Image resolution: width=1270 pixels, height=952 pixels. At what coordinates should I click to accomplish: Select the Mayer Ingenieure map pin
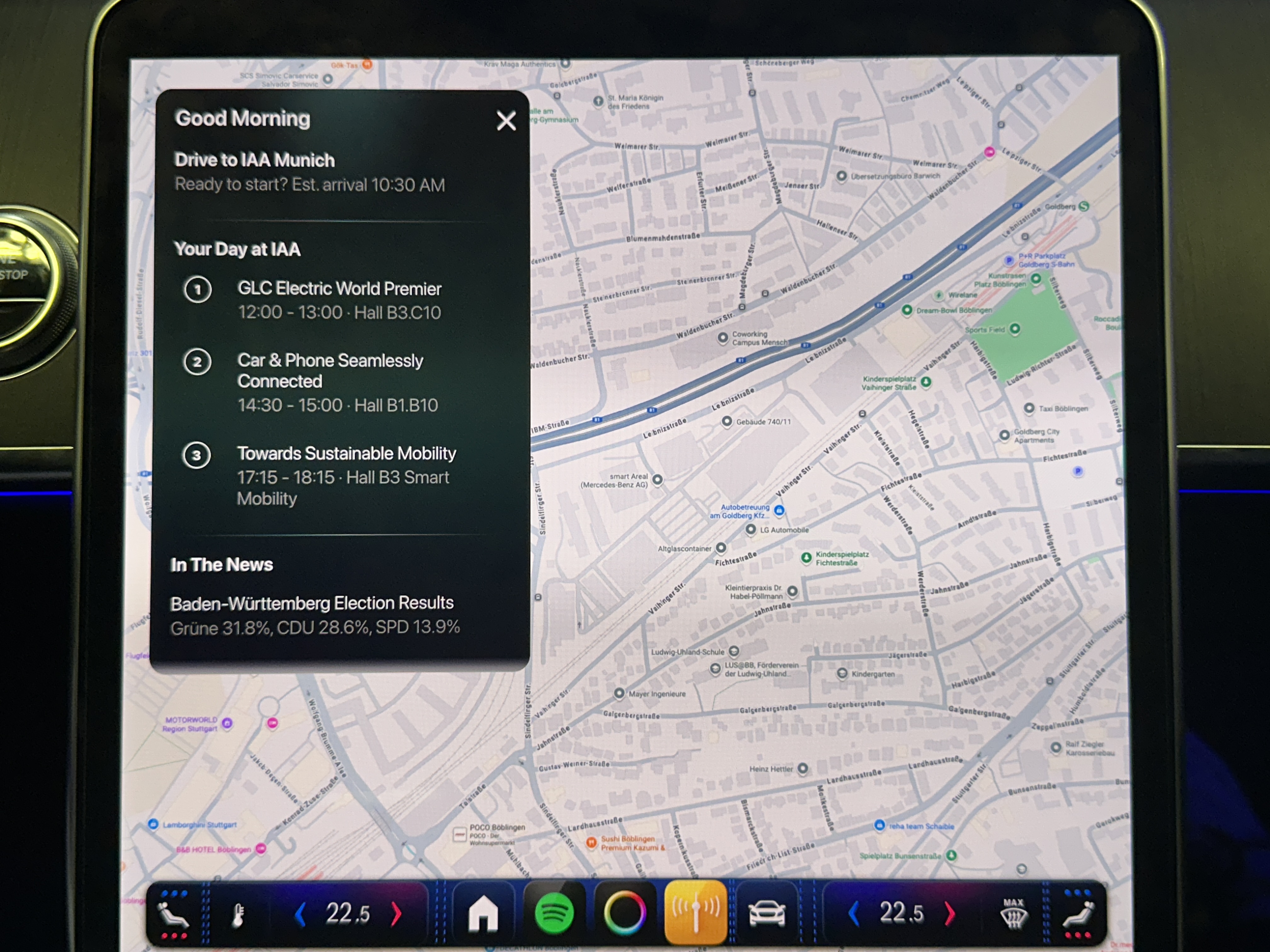[619, 693]
